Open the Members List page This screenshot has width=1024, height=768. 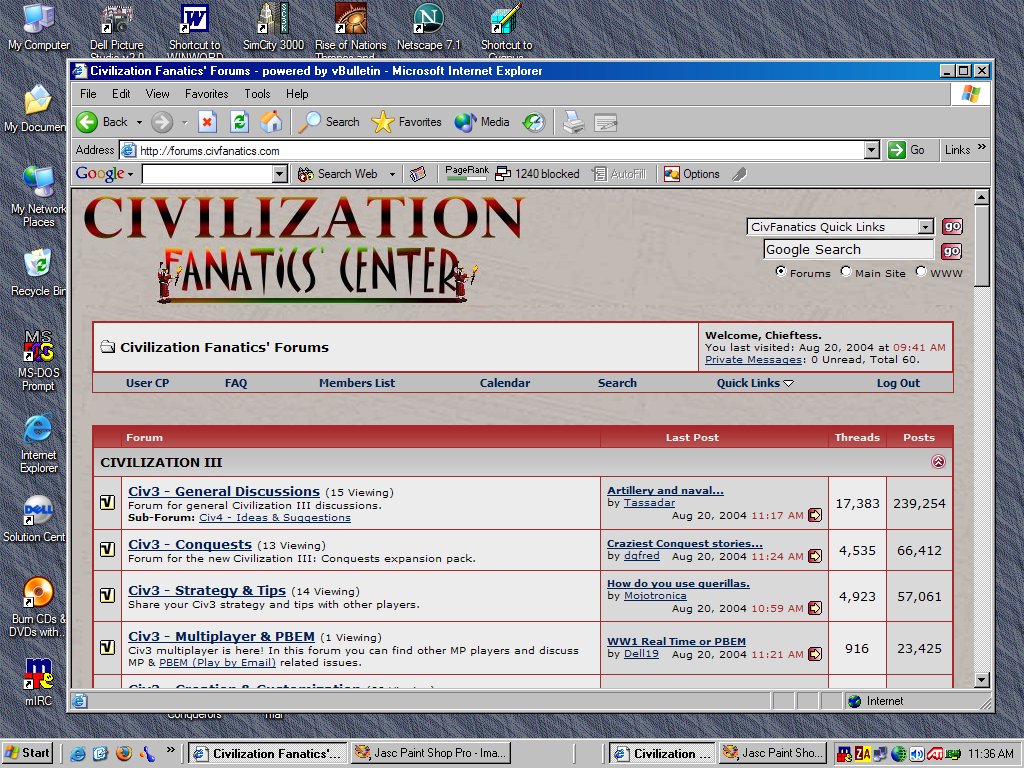(357, 383)
